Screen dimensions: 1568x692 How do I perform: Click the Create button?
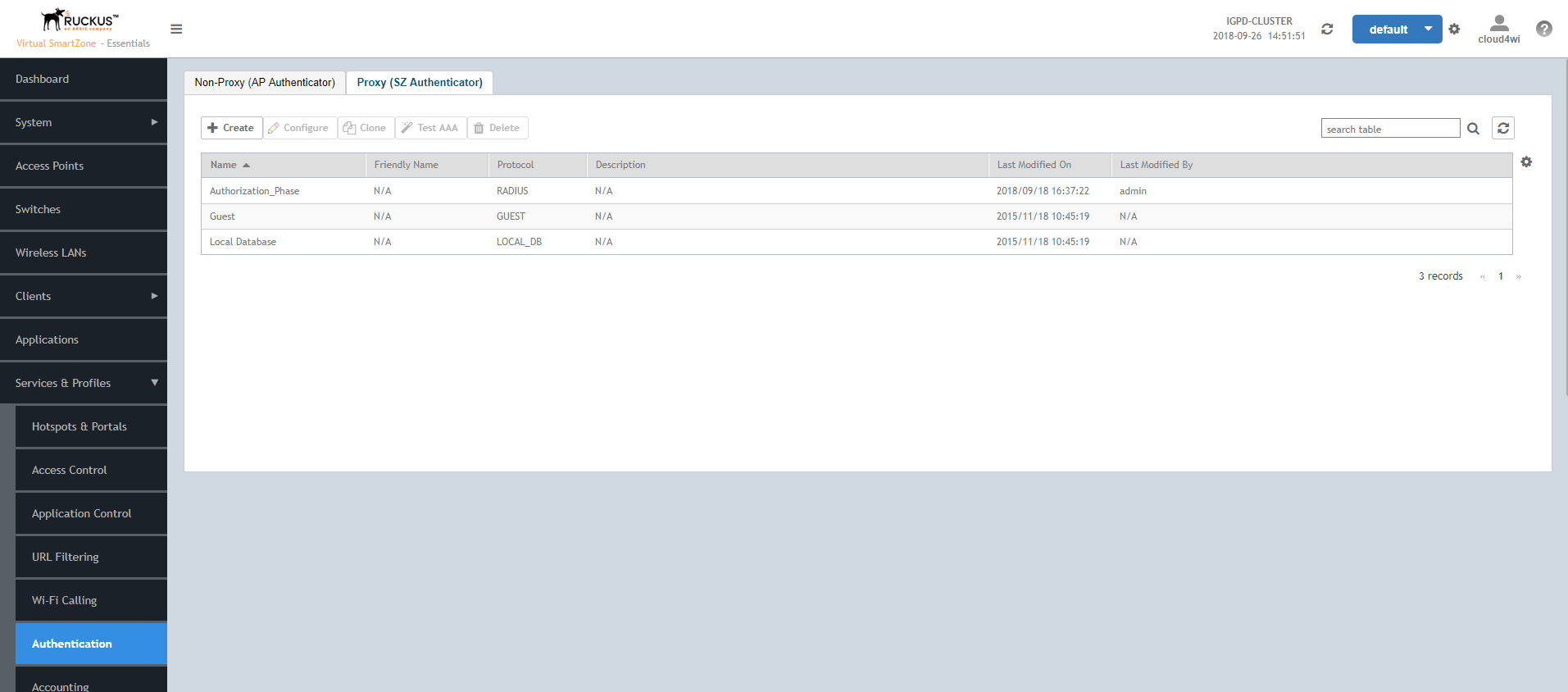[x=231, y=128]
